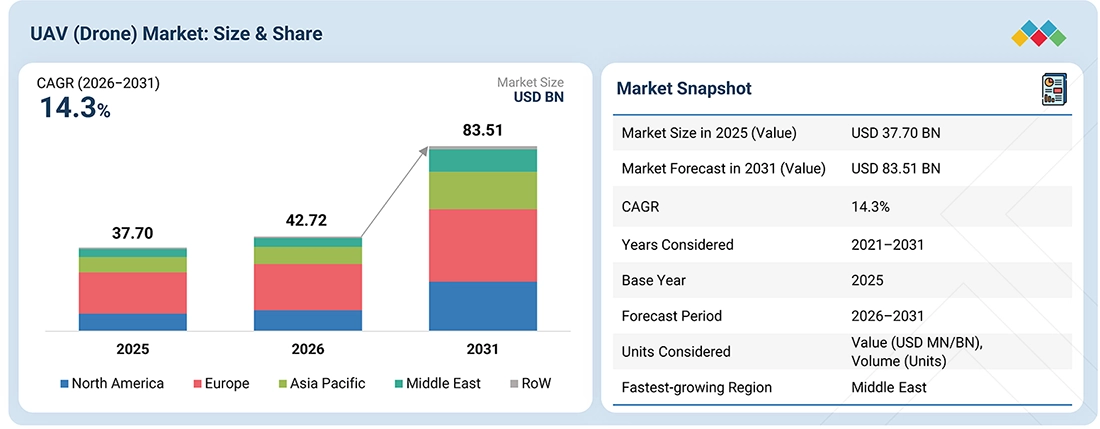Image resolution: width=1100 pixels, height=429 pixels.
Task: Click the '2025' axis label
Action: 132,350
